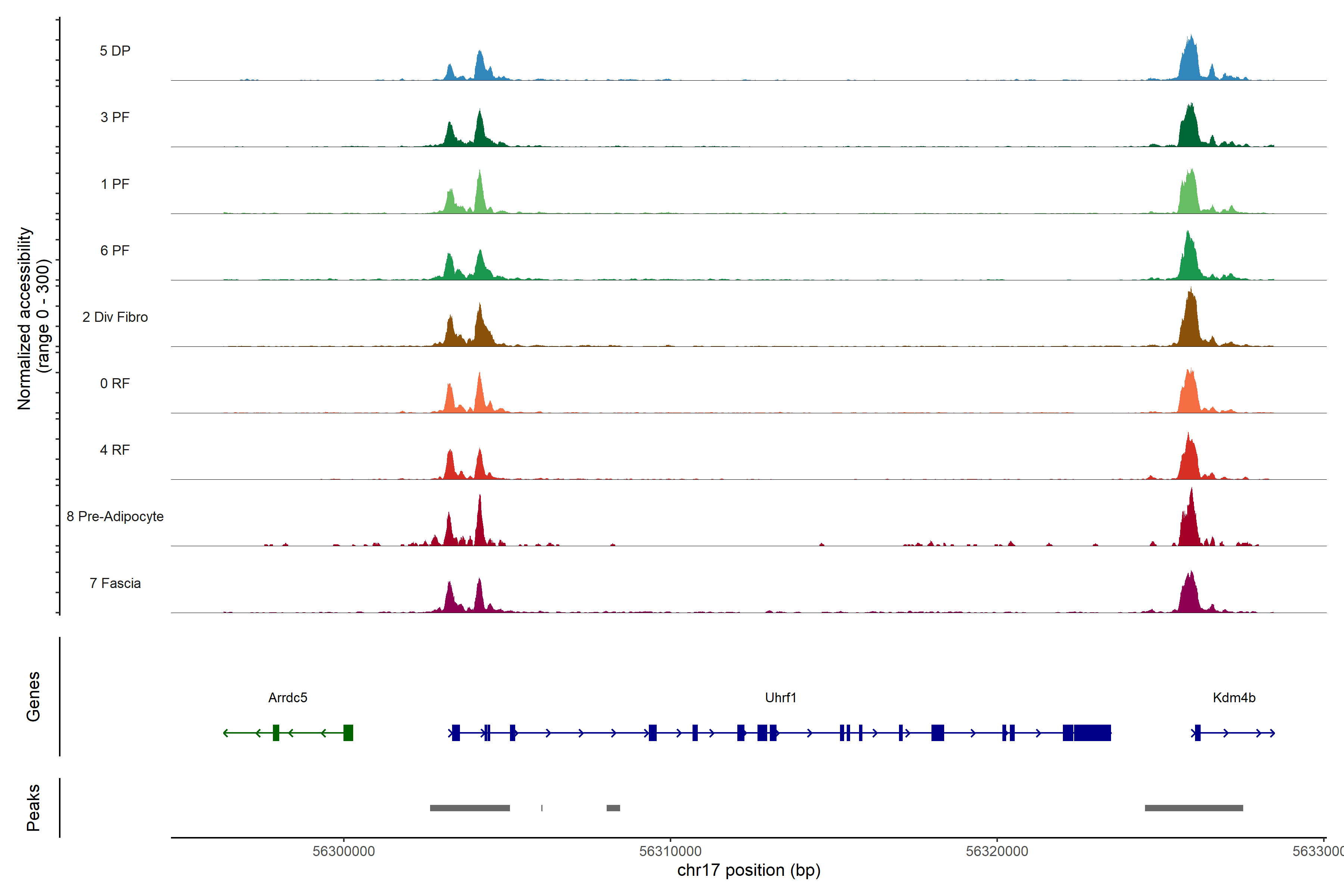Click the small gray peak bar near 56308000
The image size is (1344, 896).
(613, 808)
